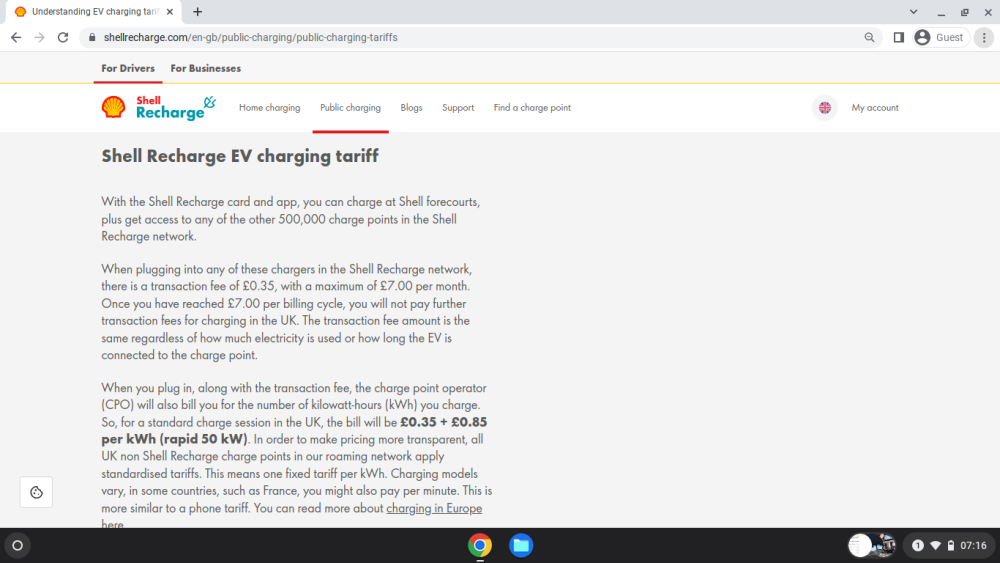Click the bold £0.35 + £0.85 price text
This screenshot has width=1000, height=563.
coord(444,422)
